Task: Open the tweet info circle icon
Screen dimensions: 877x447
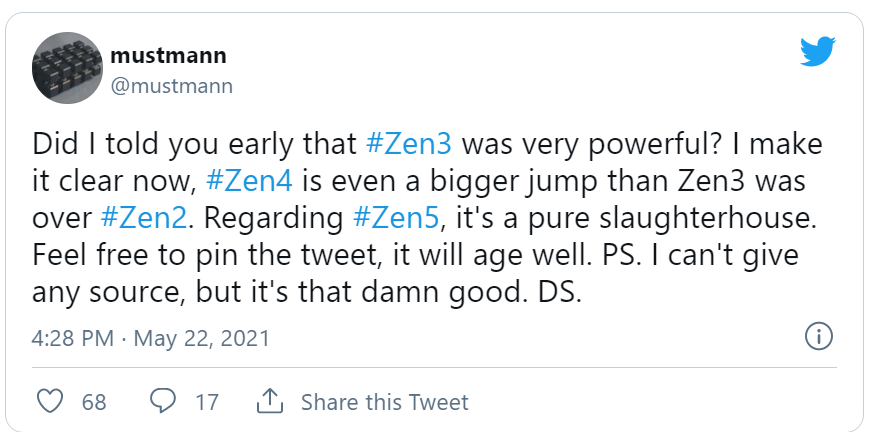Action: 819,337
